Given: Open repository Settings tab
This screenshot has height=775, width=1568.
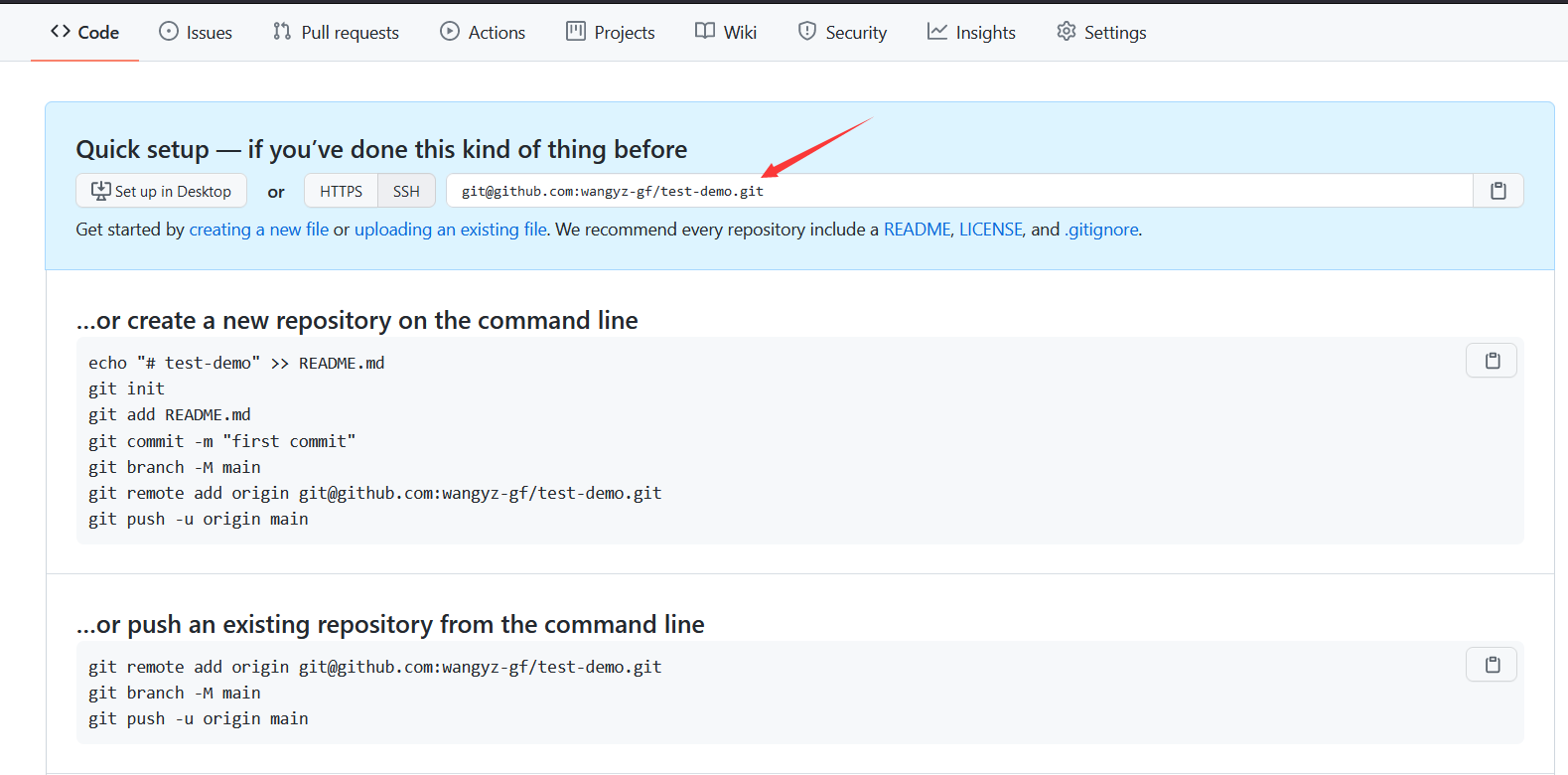Looking at the screenshot, I should pos(1101,32).
